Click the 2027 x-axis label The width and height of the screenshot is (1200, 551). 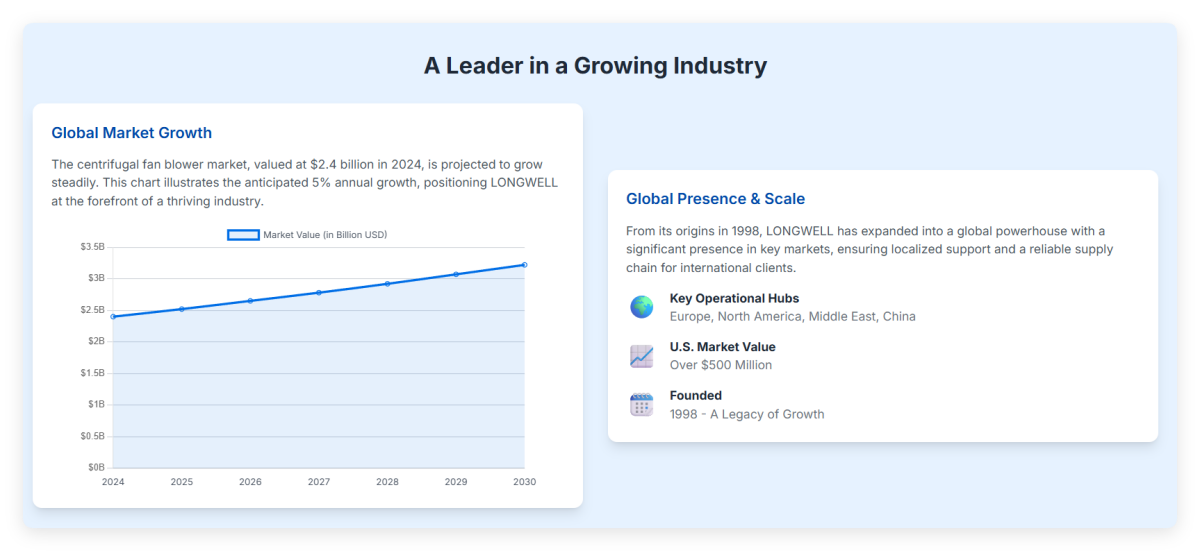pos(319,482)
